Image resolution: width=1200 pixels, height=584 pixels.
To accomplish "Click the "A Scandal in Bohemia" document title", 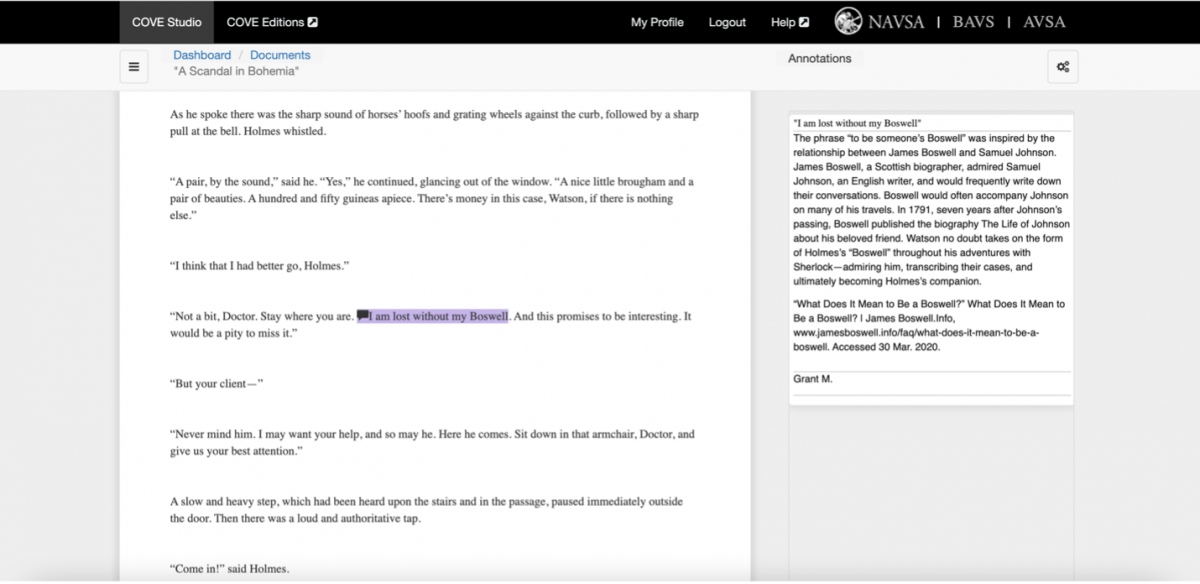I will (x=236, y=71).
